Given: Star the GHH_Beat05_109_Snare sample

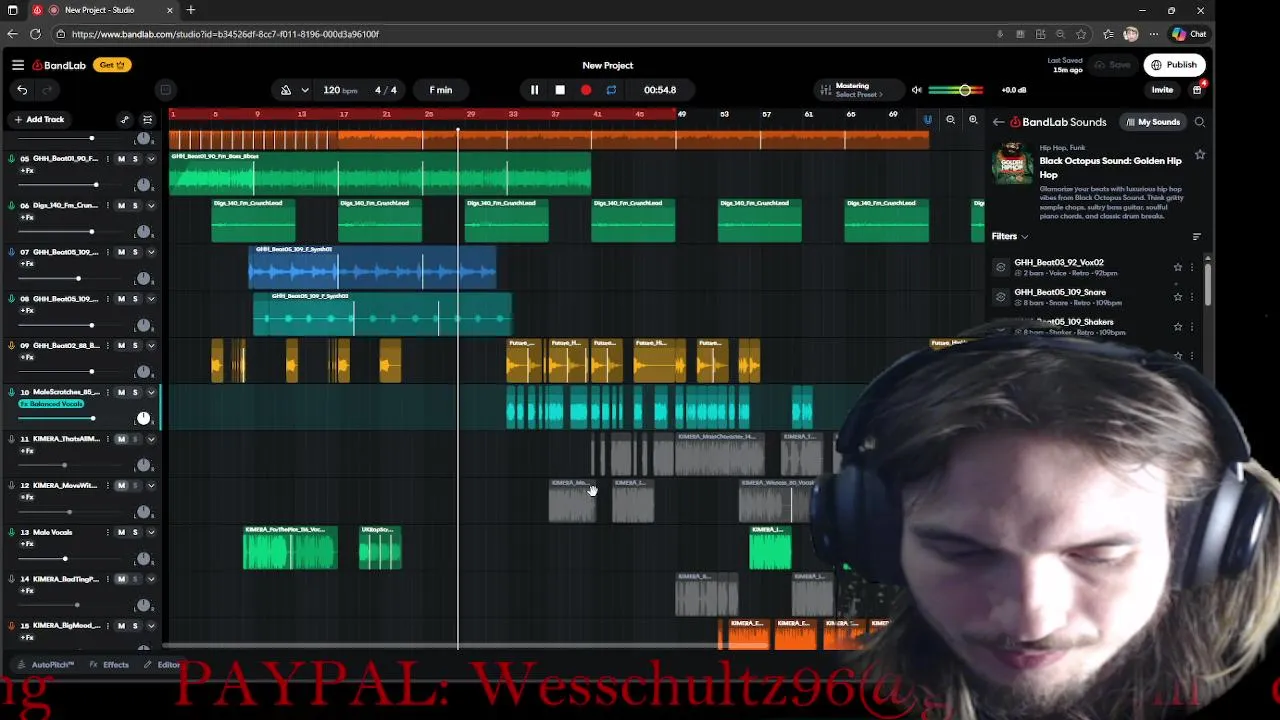Looking at the screenshot, I should click(1177, 297).
